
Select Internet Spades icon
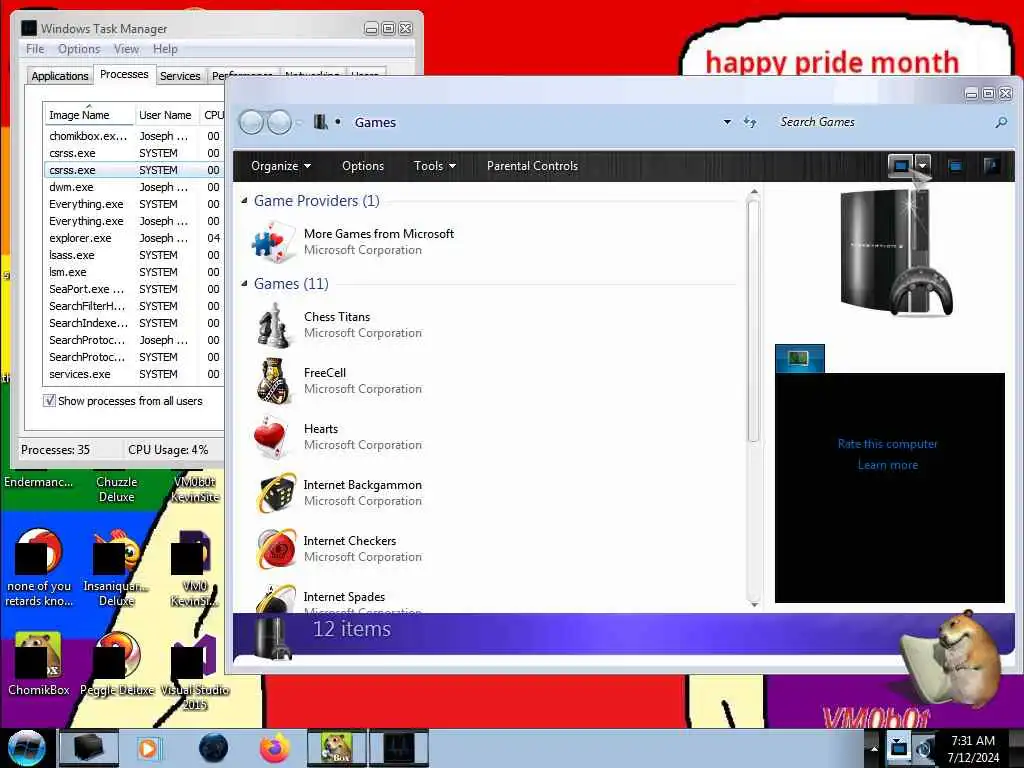[276, 598]
